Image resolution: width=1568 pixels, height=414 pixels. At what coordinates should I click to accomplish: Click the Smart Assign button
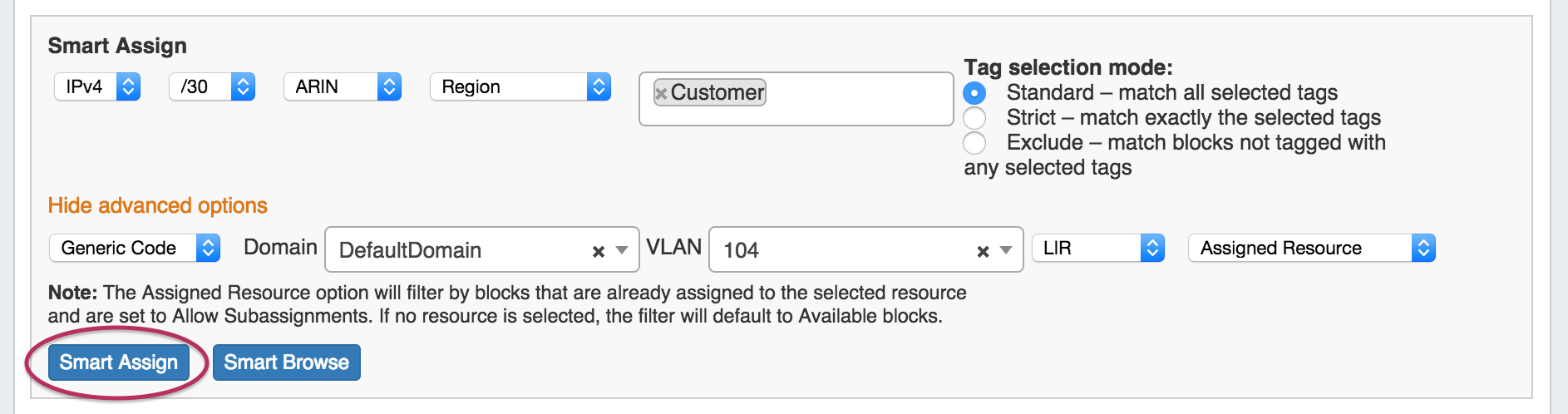click(x=119, y=362)
